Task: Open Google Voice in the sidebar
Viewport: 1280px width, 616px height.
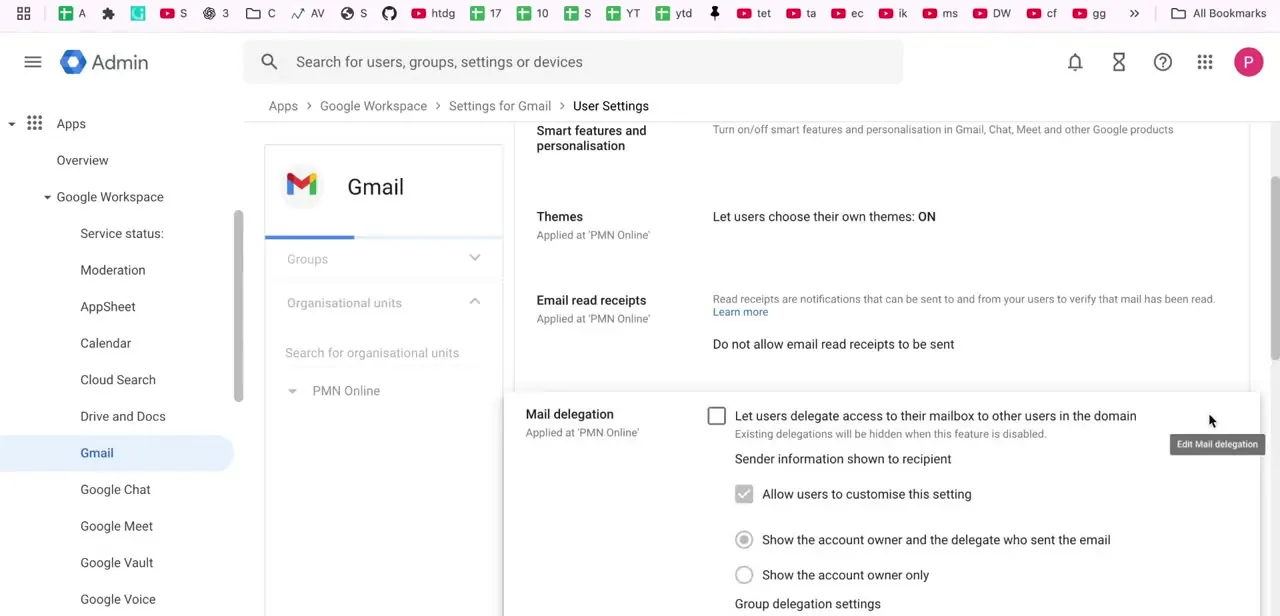Action: 118,599
